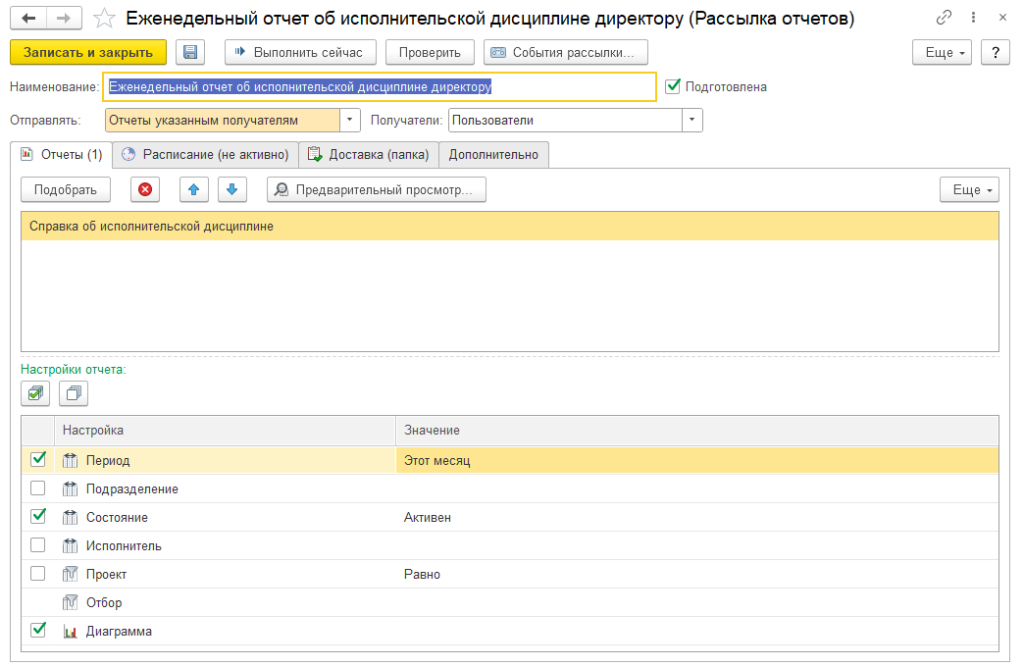Click the Наименование text field
The height and width of the screenshot is (667, 1024).
(380, 87)
